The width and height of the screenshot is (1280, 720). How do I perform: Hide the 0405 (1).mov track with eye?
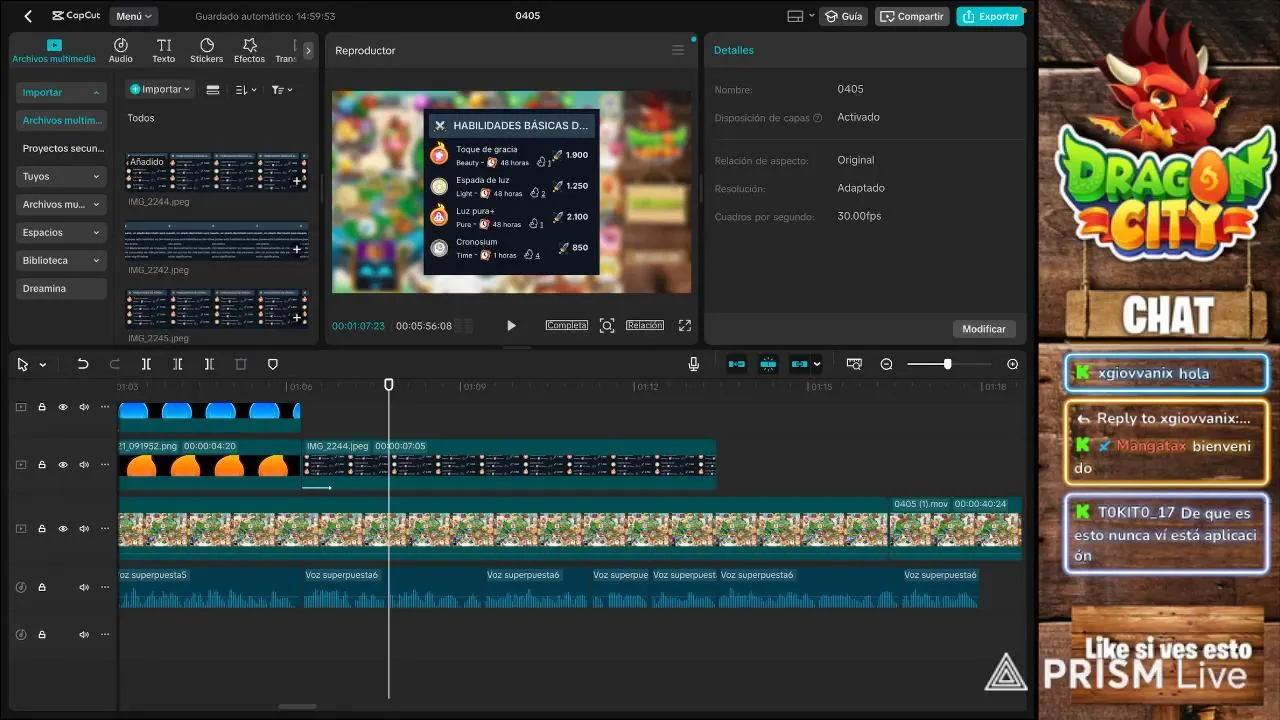tap(63, 528)
